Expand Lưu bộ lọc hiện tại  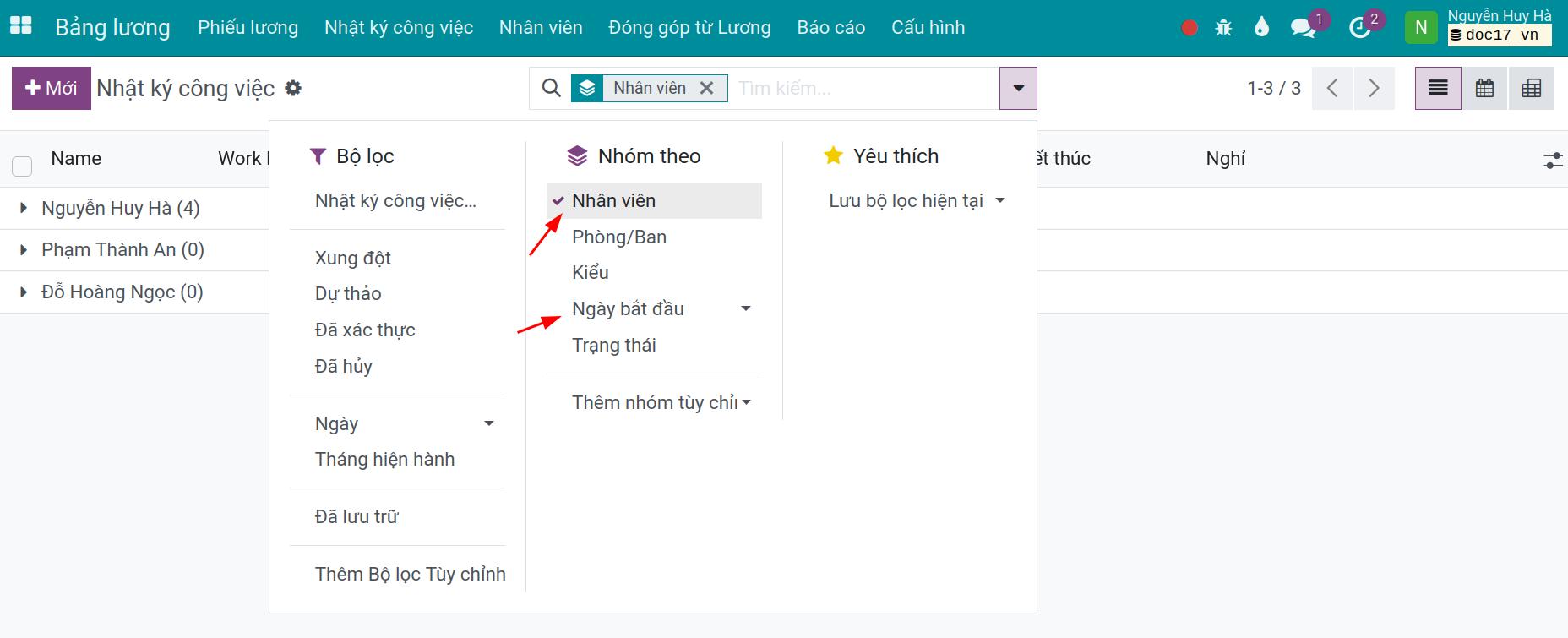pos(917,201)
